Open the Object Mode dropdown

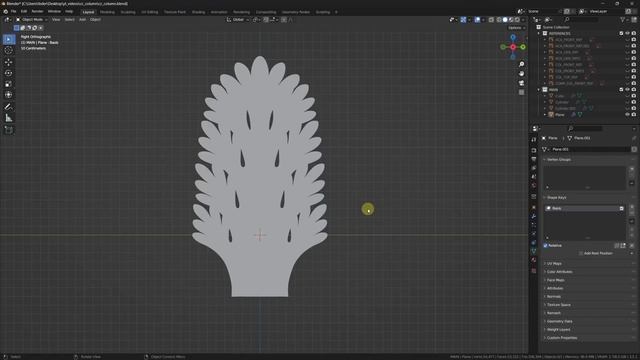(x=32, y=20)
